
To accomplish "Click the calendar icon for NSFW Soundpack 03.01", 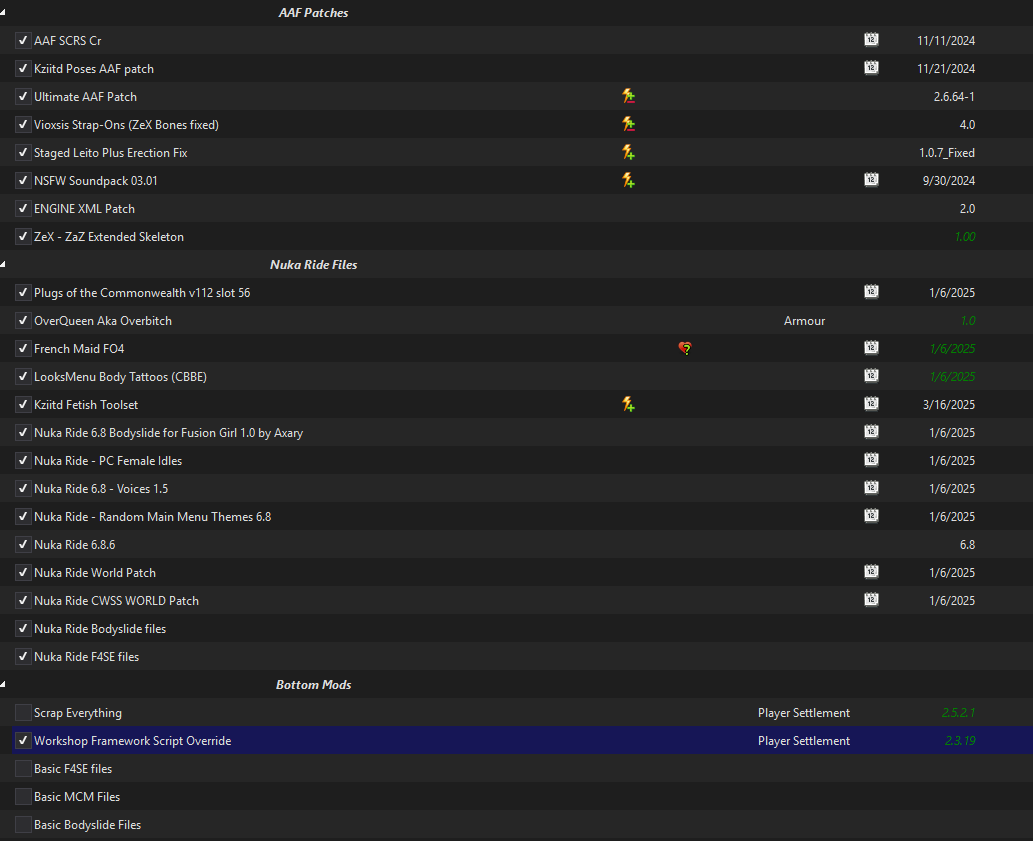I will tap(871, 179).
